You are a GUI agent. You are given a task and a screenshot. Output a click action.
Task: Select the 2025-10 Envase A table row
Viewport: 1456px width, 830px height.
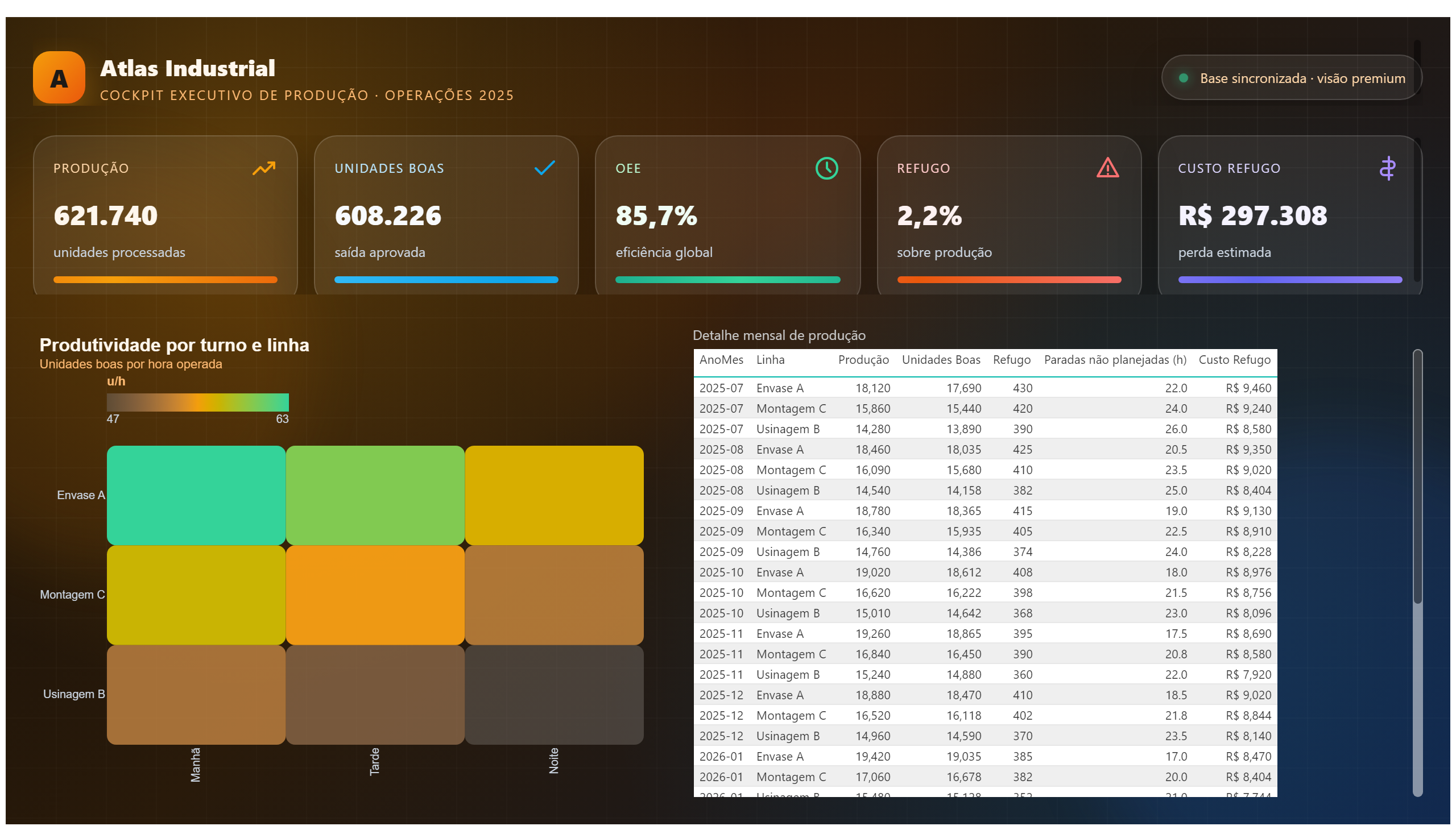(x=985, y=572)
